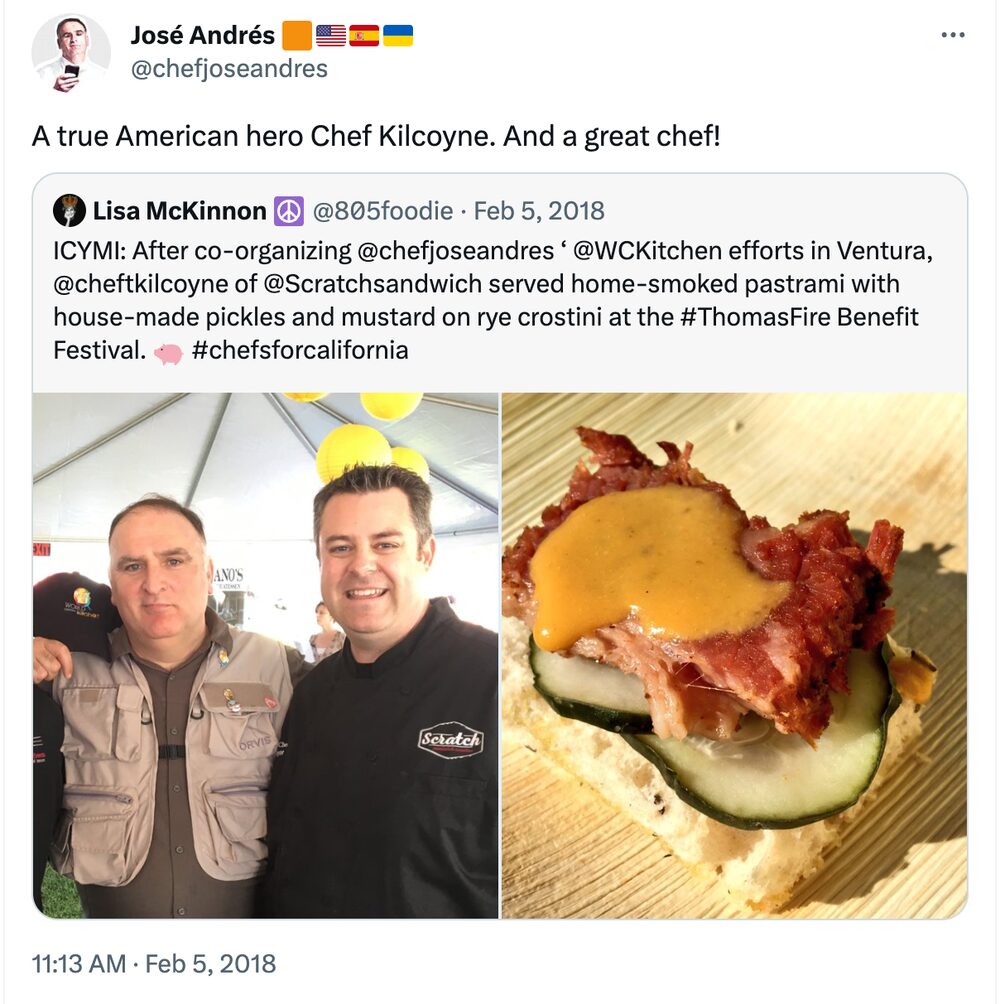The image size is (1000, 1004).
Task: Click José Andrés profile avatar
Action: [x=70, y=53]
